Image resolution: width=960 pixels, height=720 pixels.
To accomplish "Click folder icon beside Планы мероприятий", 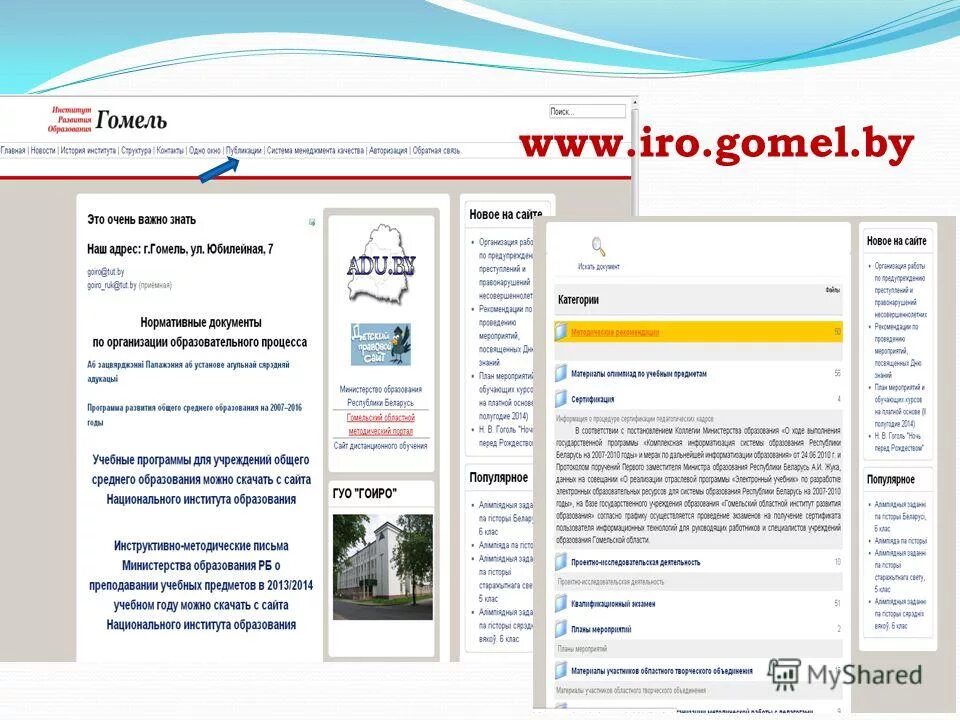I will point(561,628).
